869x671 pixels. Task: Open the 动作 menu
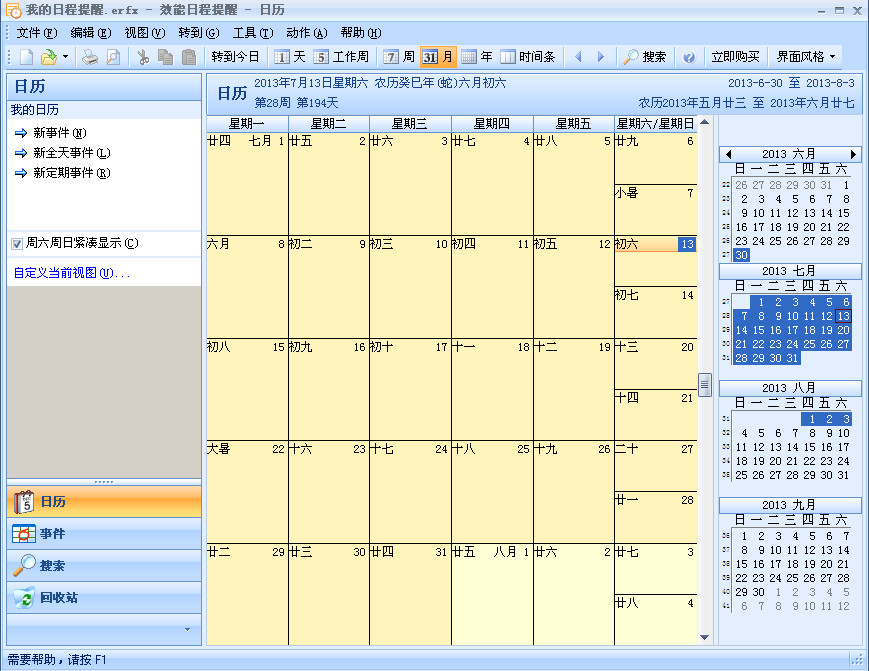click(306, 33)
